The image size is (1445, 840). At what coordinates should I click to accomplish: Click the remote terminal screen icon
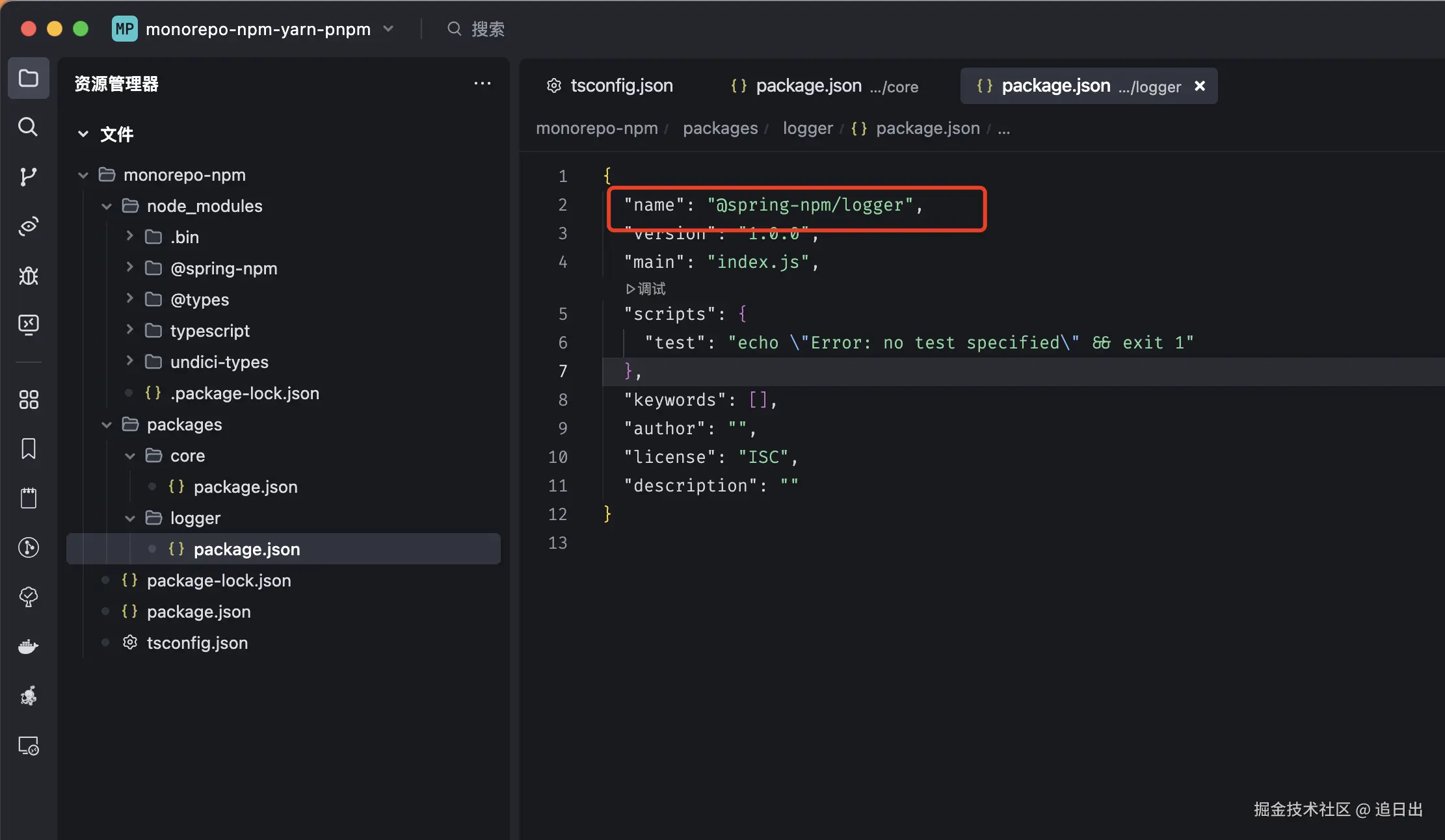[28, 324]
